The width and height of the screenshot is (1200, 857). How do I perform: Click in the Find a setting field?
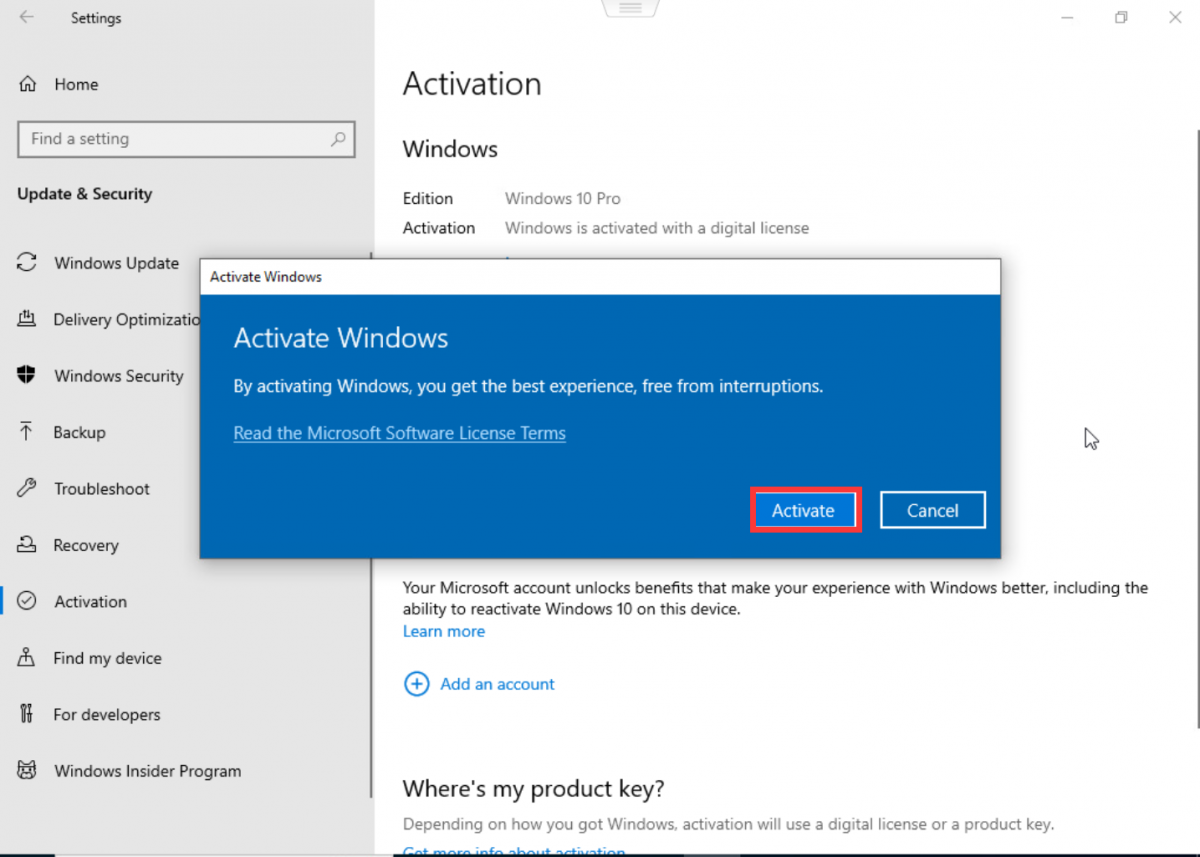186,139
